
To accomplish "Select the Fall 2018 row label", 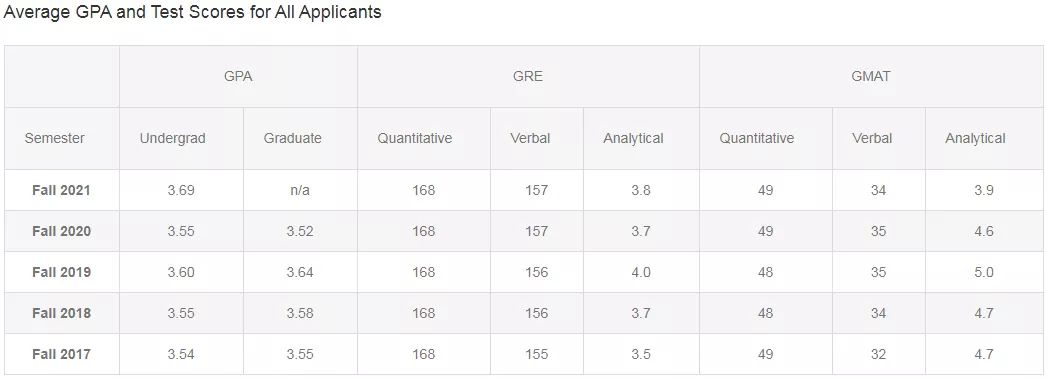I will (x=61, y=313).
